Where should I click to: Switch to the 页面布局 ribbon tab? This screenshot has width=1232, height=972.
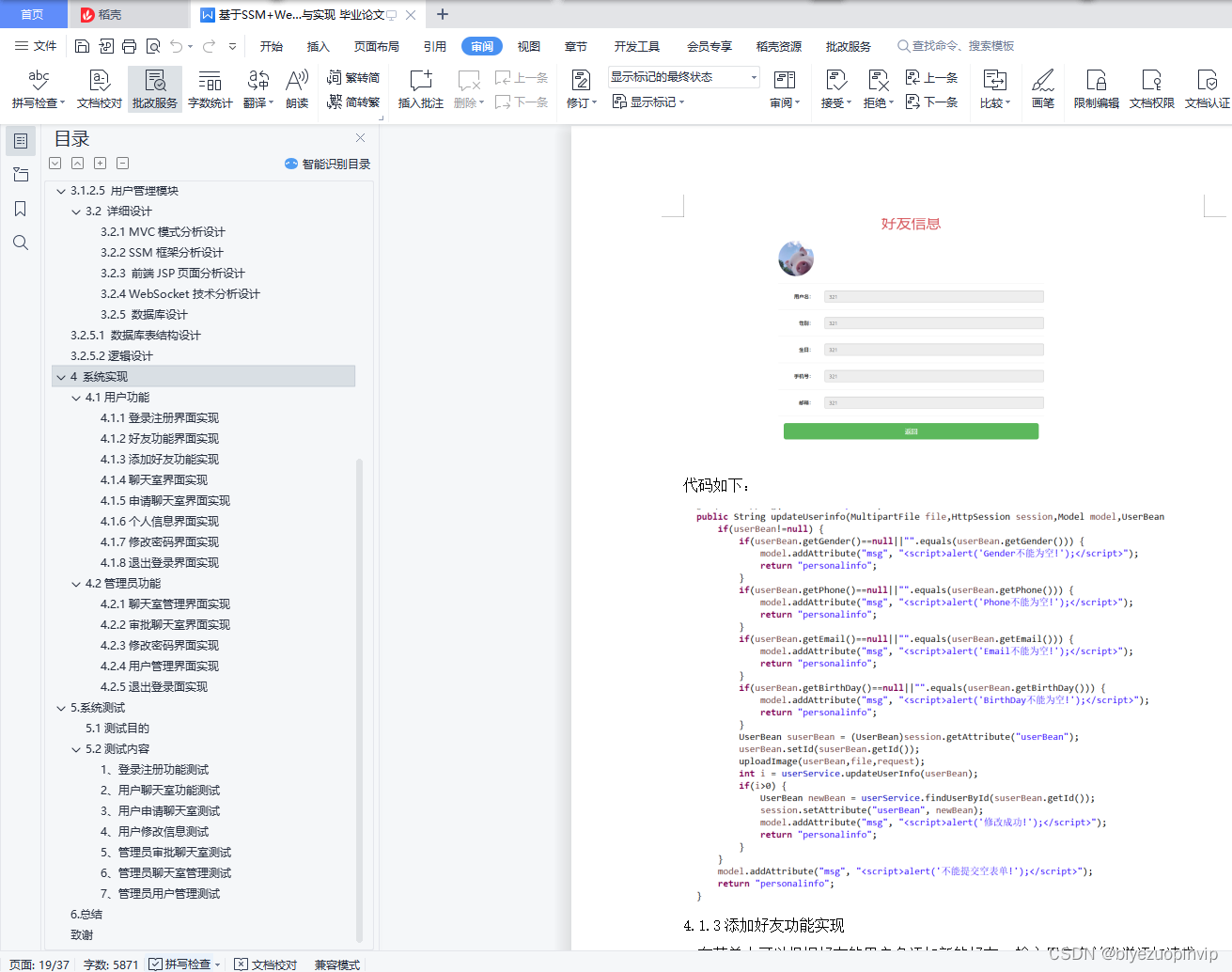(377, 46)
